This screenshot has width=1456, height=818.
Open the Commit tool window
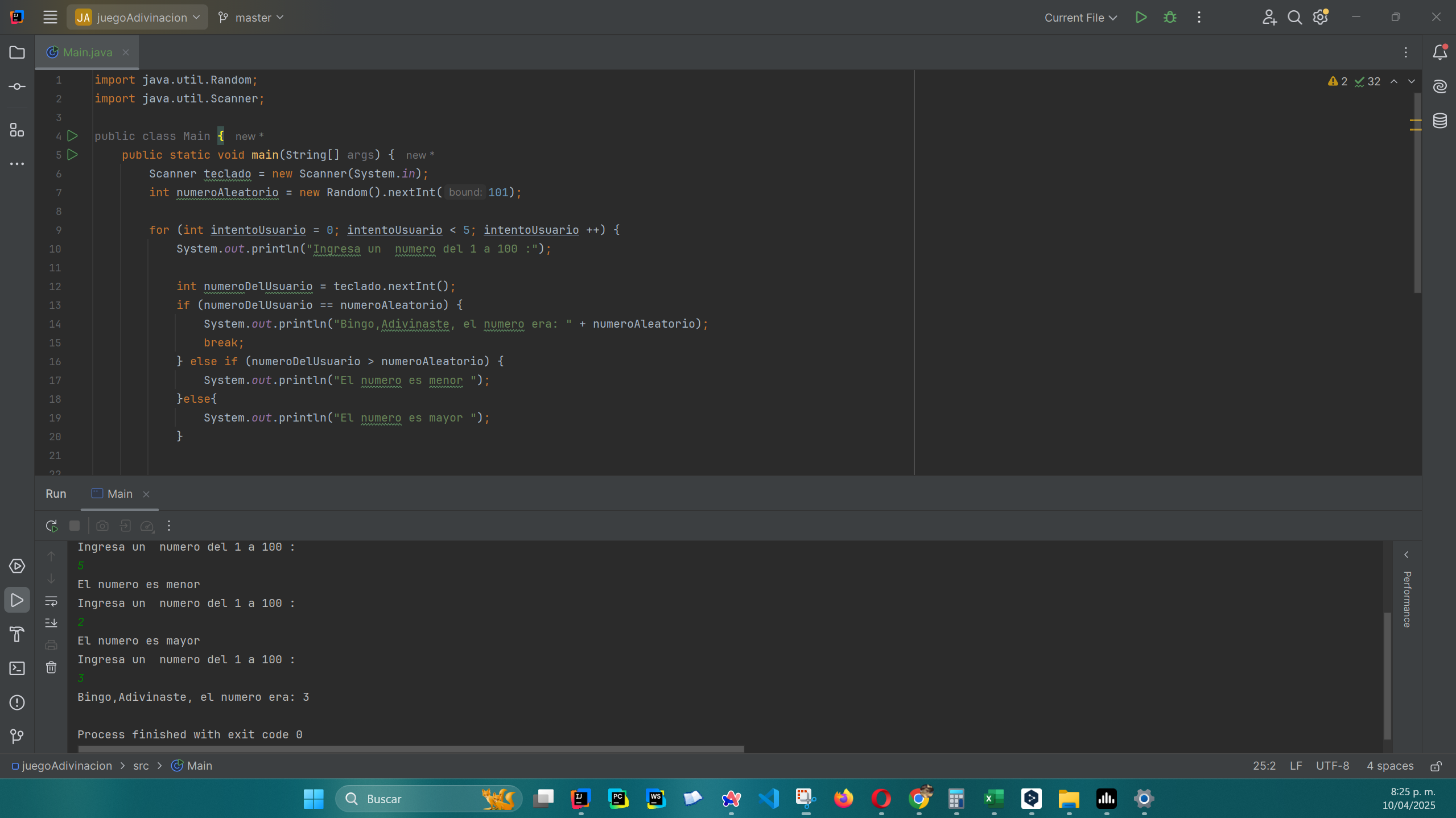pos(17,86)
